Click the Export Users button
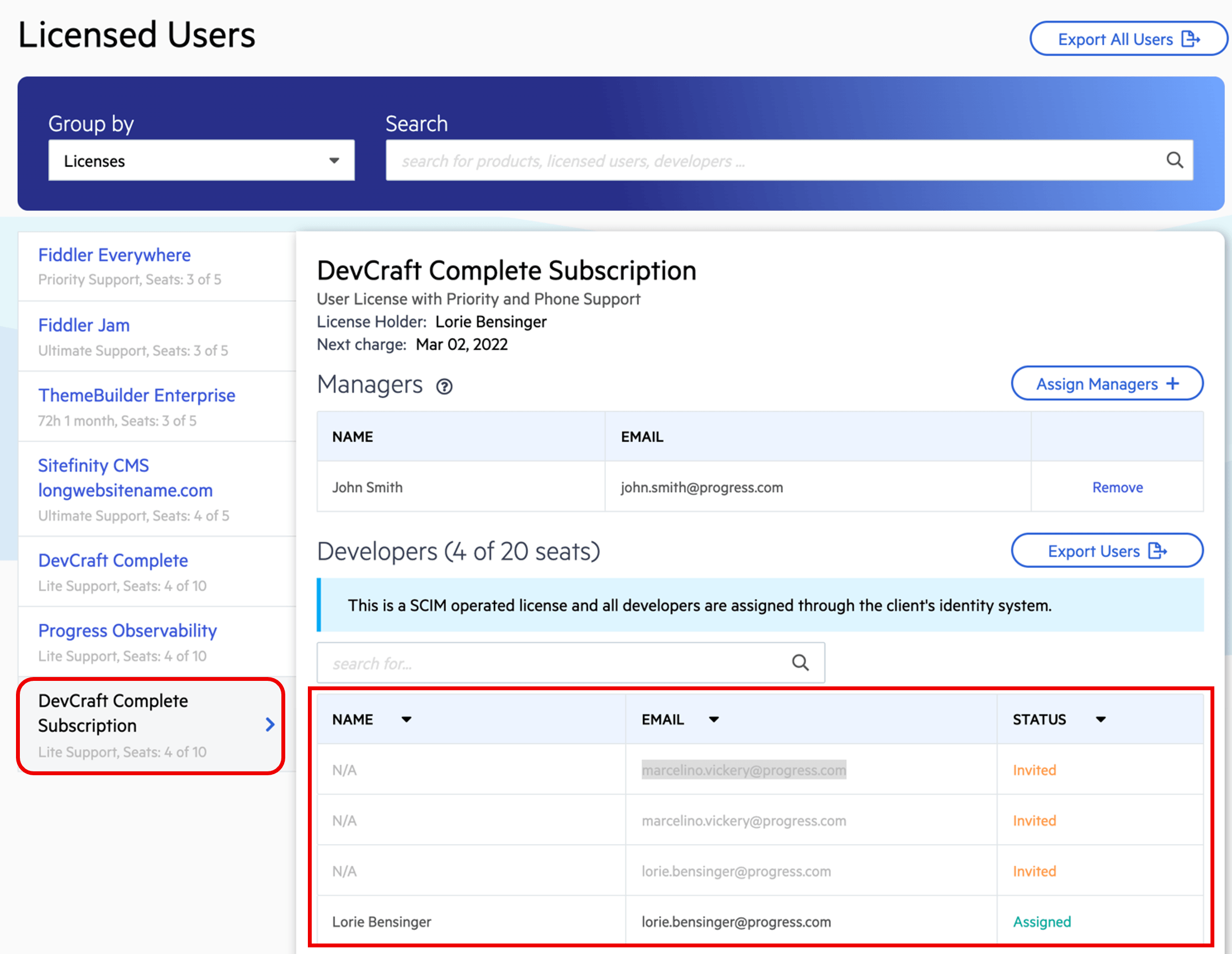This screenshot has width=1232, height=954. [1107, 551]
